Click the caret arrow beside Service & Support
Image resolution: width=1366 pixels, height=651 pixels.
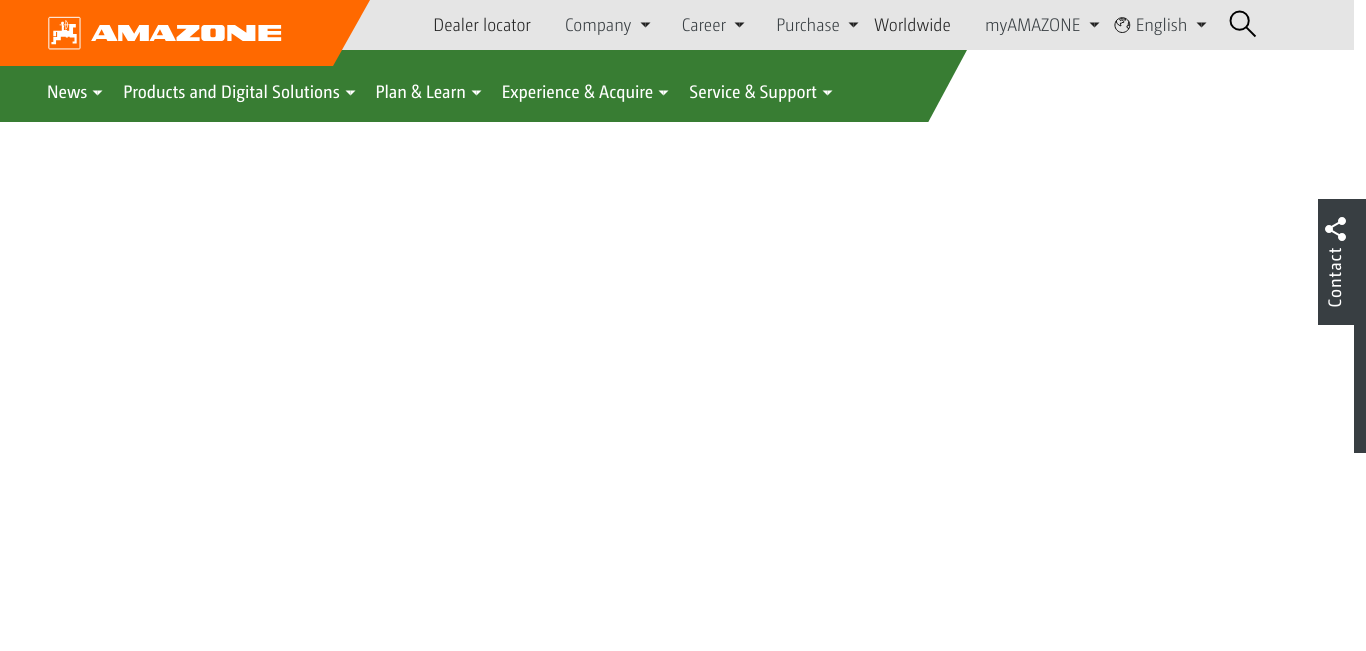tap(827, 93)
